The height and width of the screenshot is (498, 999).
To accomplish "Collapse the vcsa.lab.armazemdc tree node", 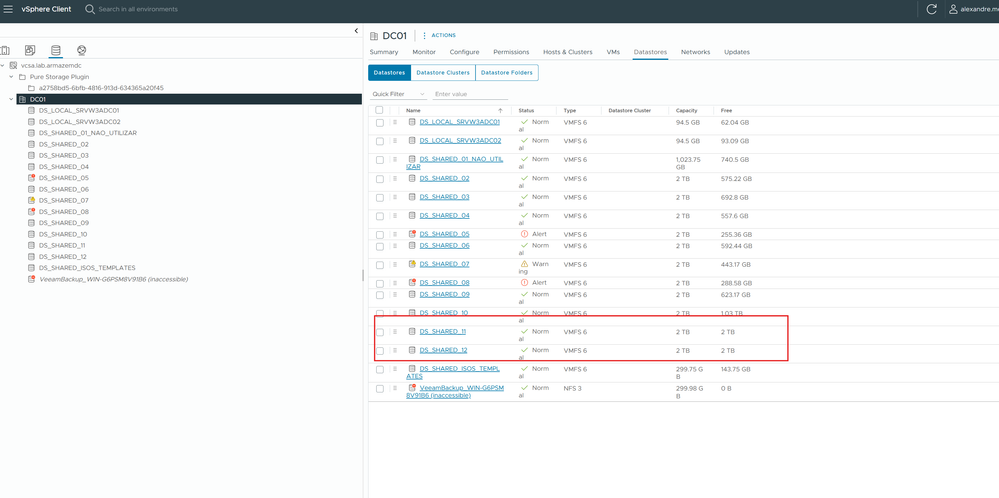I will 3,66.
